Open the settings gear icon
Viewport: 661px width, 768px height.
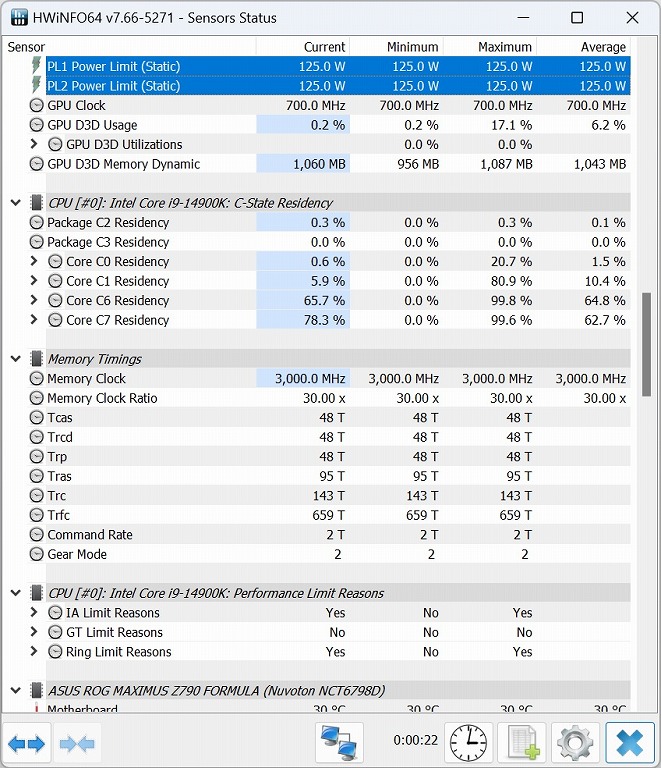point(575,743)
